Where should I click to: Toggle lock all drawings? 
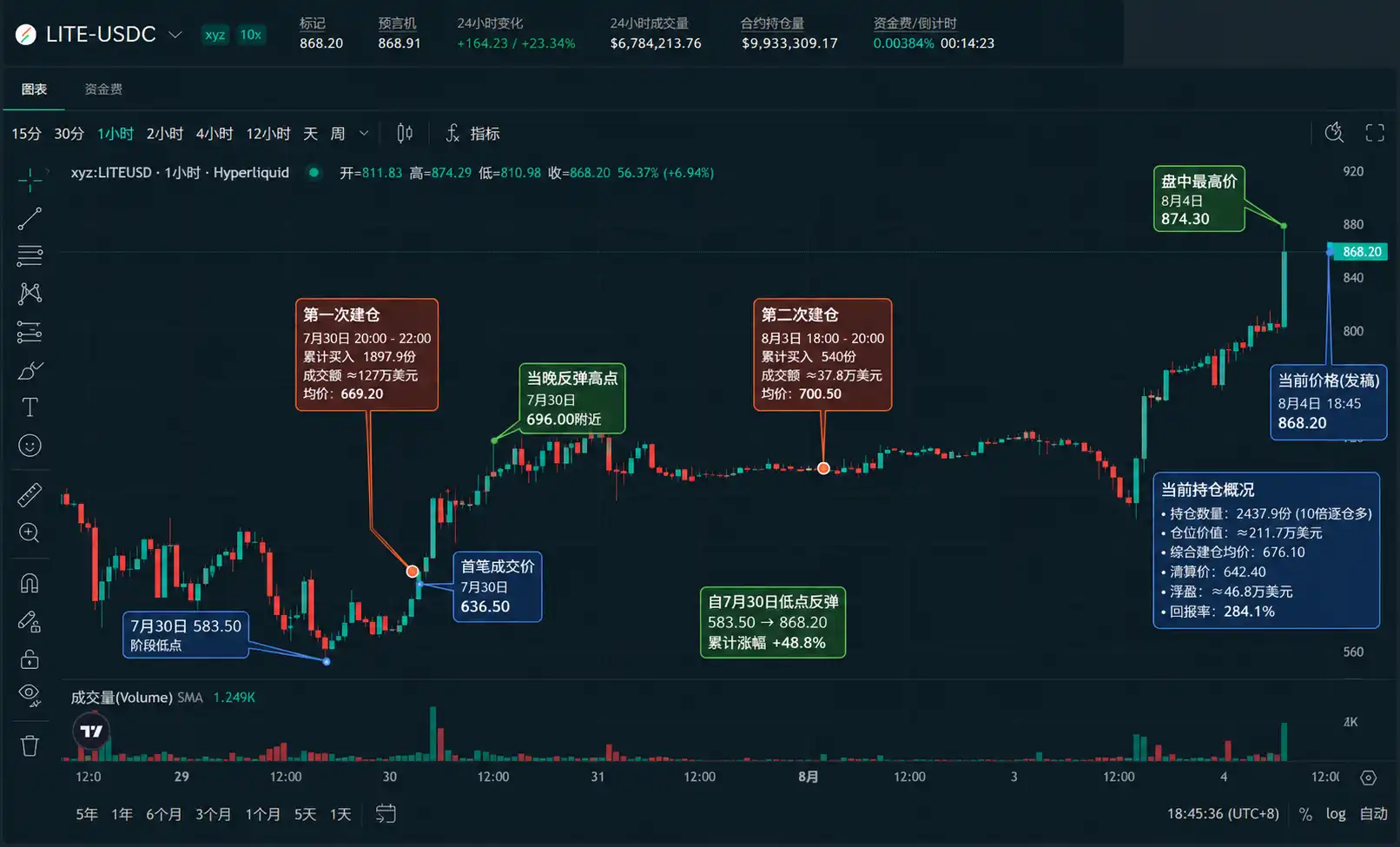(30, 658)
